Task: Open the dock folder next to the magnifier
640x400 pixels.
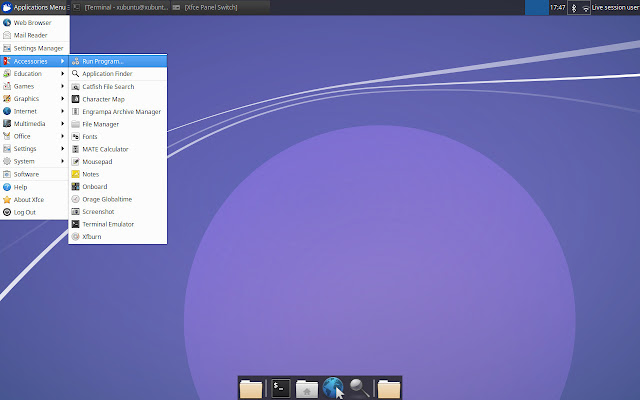Action: tap(389, 388)
